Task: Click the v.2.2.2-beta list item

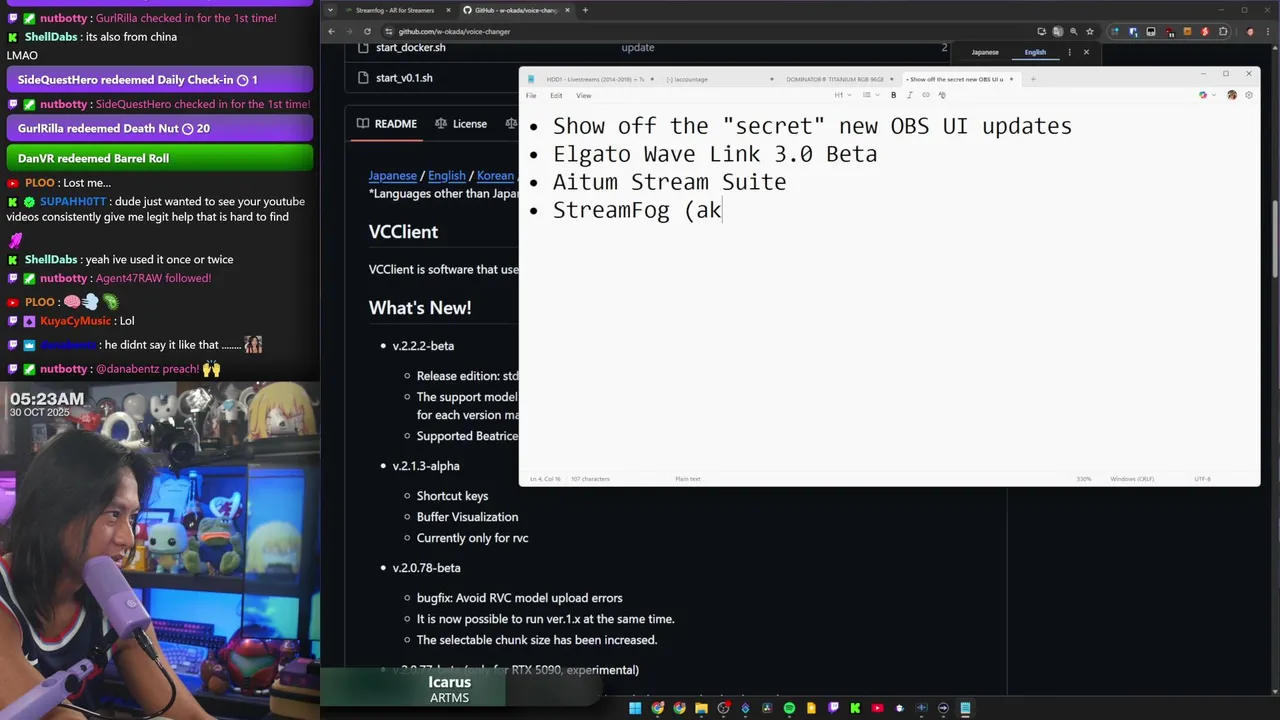Action: pos(423,346)
